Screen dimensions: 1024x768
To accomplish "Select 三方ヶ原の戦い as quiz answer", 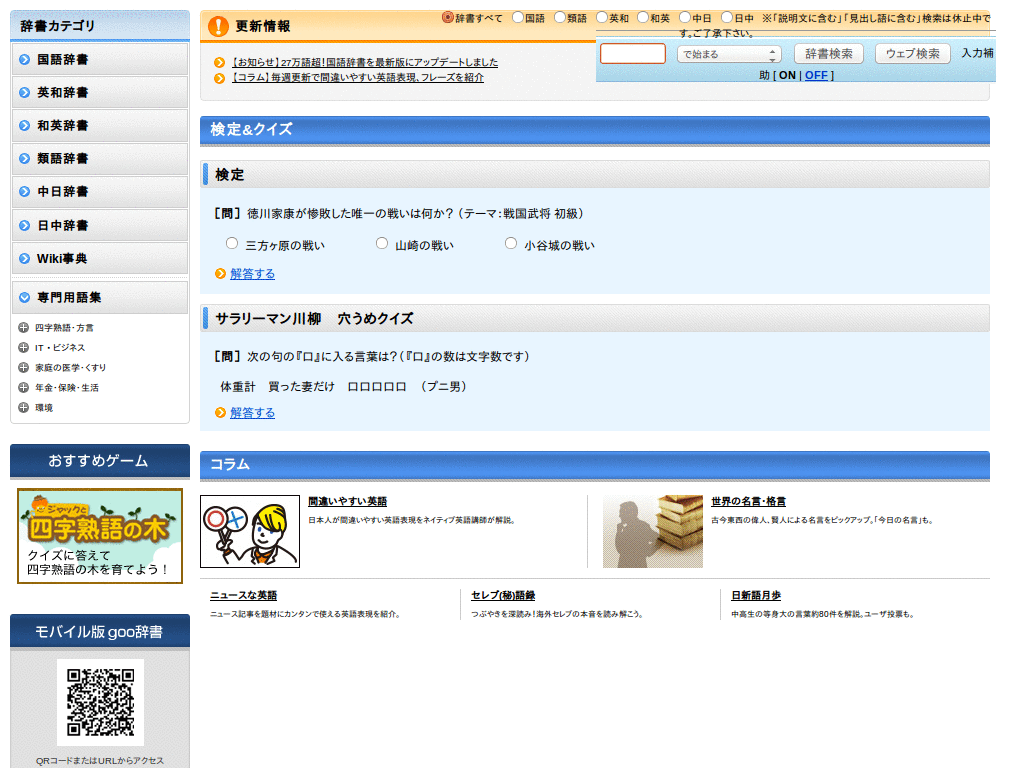I will tap(230, 242).
